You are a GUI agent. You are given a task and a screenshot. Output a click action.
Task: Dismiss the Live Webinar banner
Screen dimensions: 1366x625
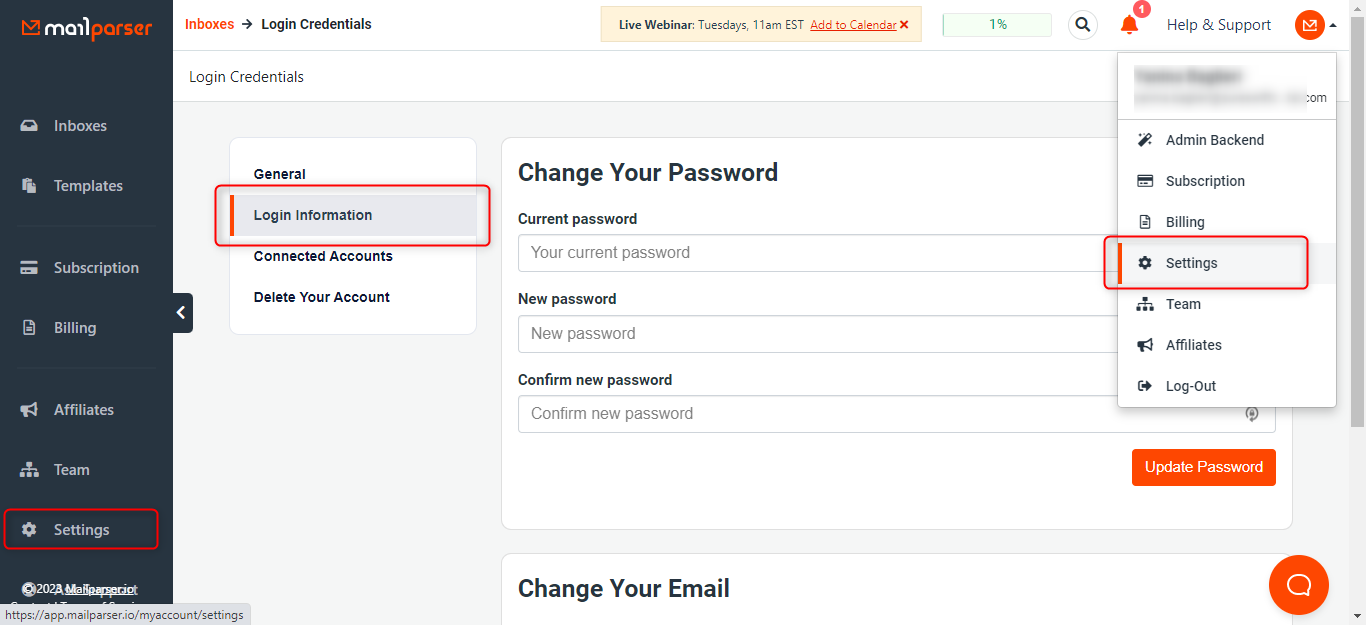point(904,25)
